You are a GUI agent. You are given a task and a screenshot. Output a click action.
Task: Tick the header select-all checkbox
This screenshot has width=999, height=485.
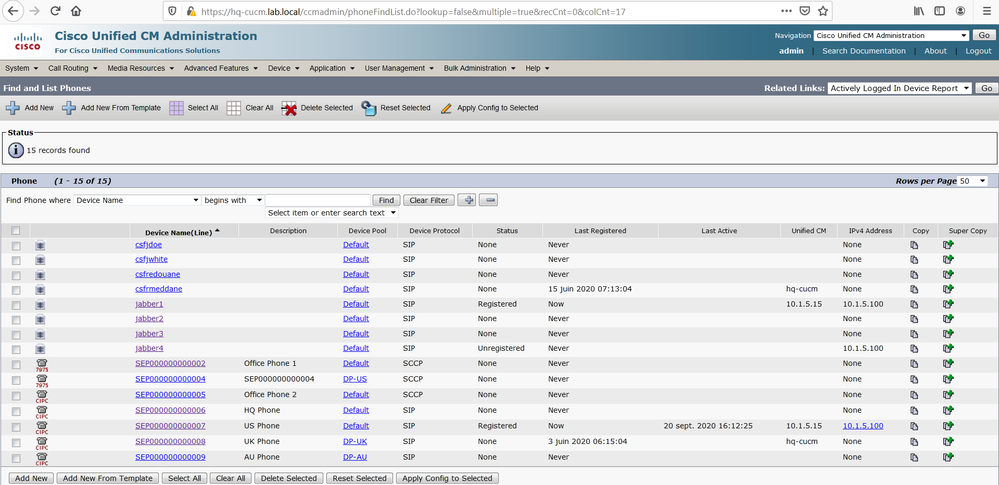(16, 231)
